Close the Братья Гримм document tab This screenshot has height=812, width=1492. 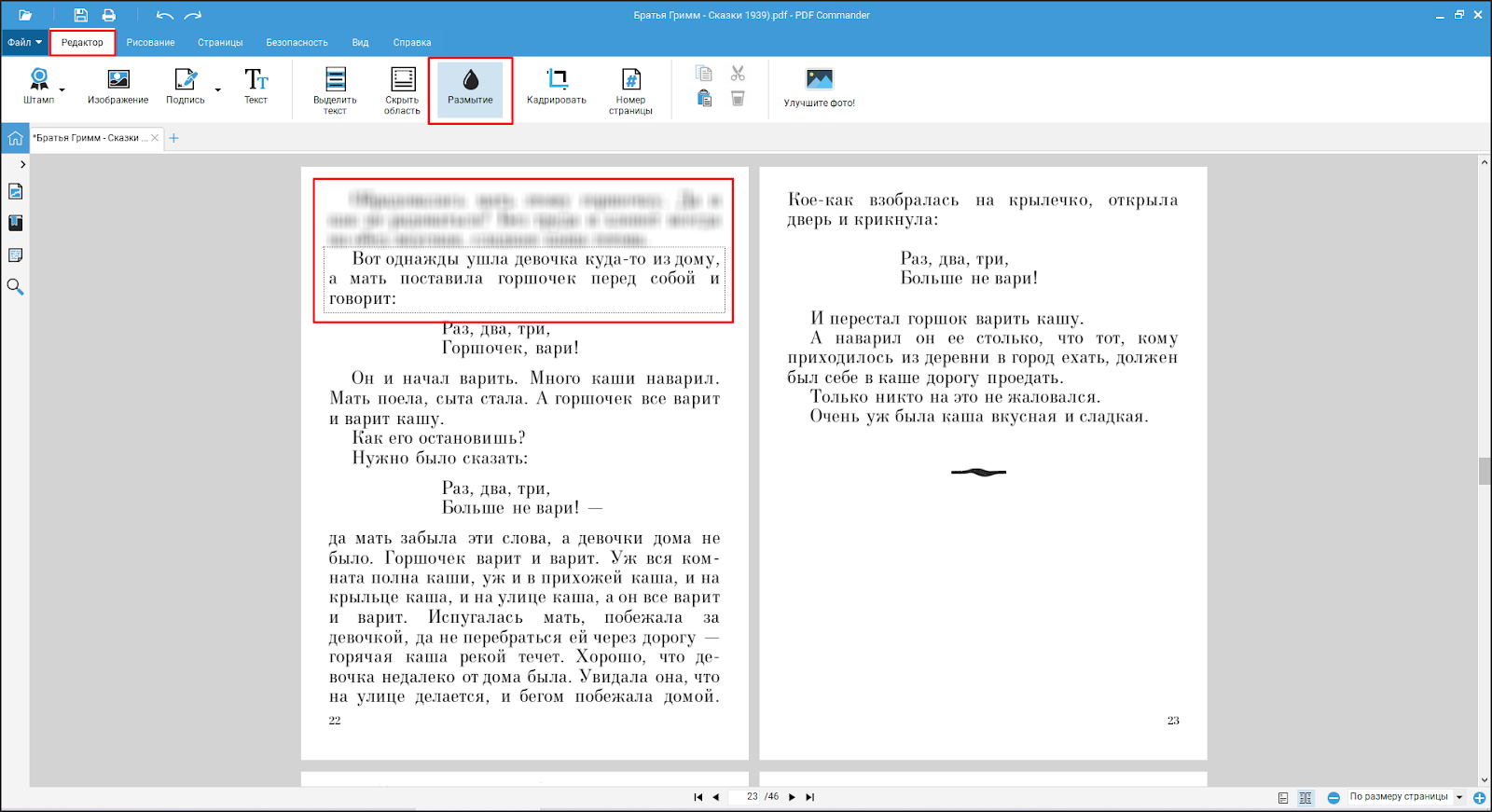tap(155, 138)
